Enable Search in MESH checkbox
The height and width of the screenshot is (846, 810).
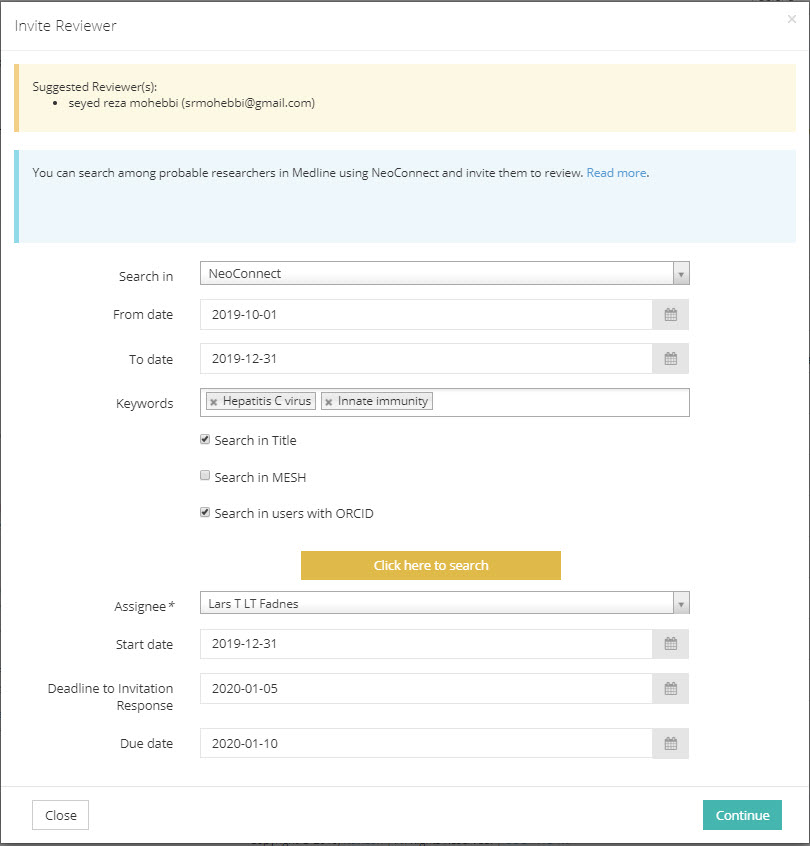click(x=205, y=475)
